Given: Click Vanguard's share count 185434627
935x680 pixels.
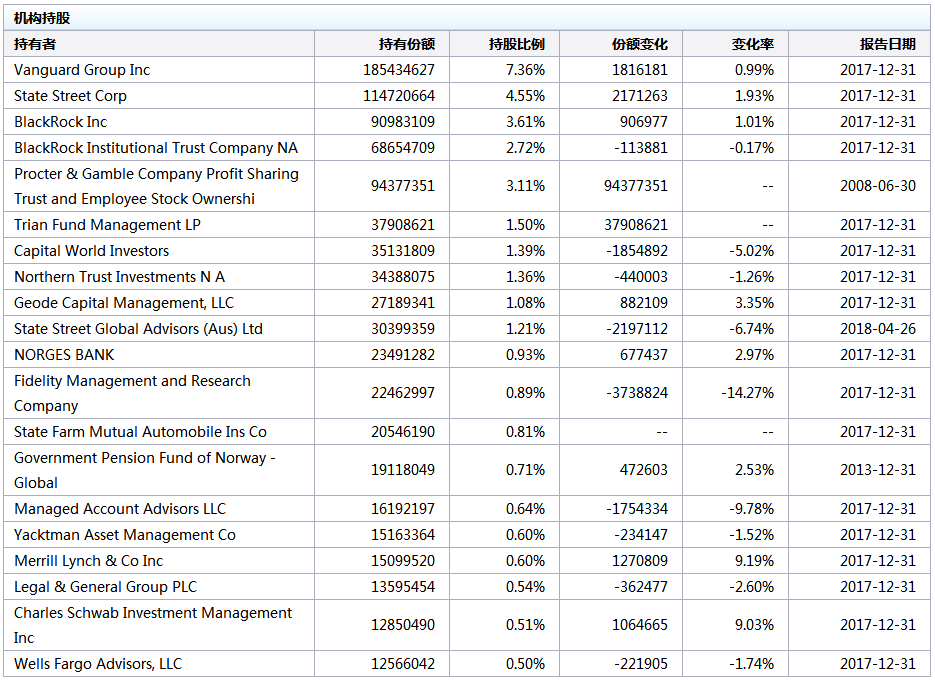Looking at the screenshot, I should (399, 70).
